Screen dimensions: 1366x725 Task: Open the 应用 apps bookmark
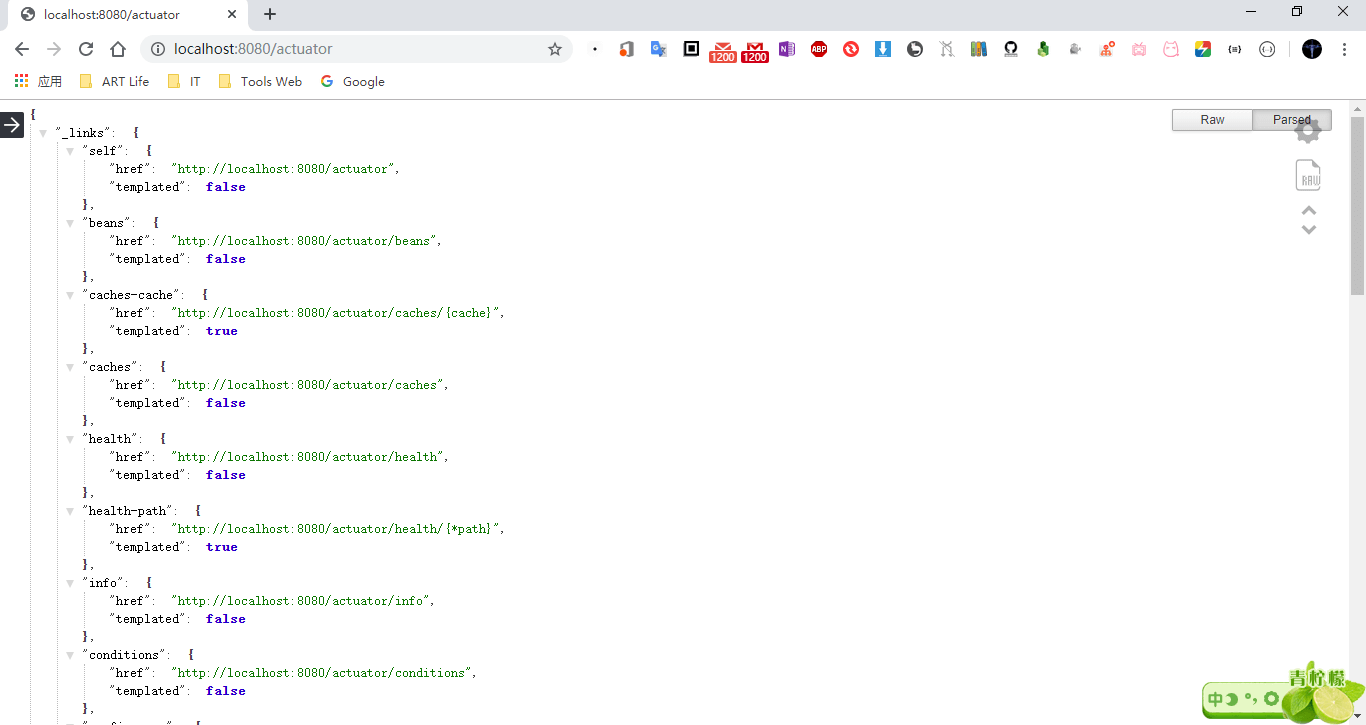pyautogui.click(x=38, y=82)
